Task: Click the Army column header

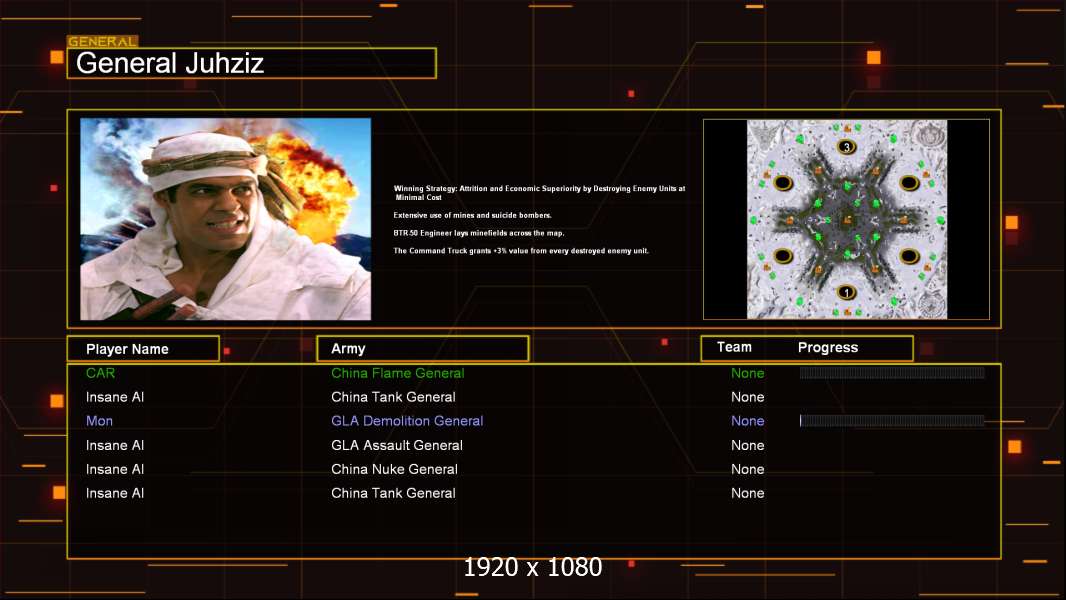Action: coord(423,349)
